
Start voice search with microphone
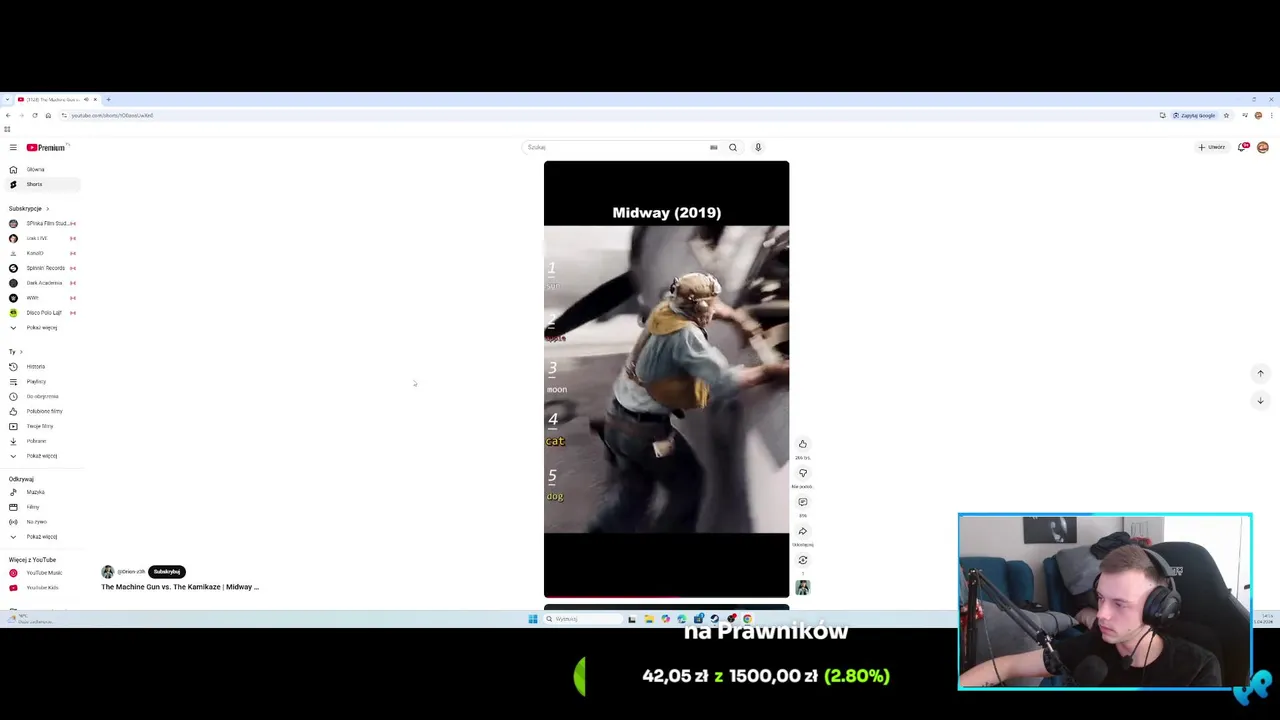(x=758, y=147)
